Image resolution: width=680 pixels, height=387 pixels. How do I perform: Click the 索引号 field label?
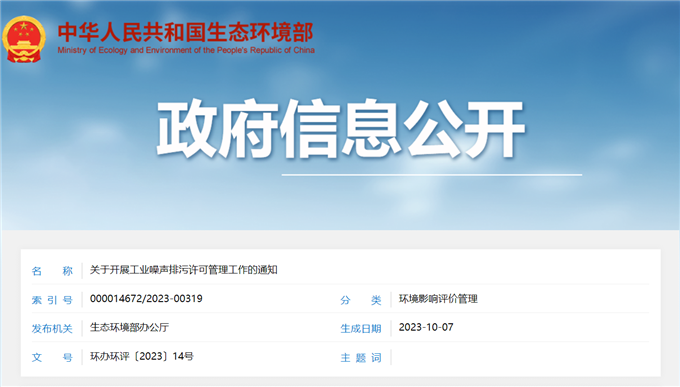pyautogui.click(x=52, y=300)
